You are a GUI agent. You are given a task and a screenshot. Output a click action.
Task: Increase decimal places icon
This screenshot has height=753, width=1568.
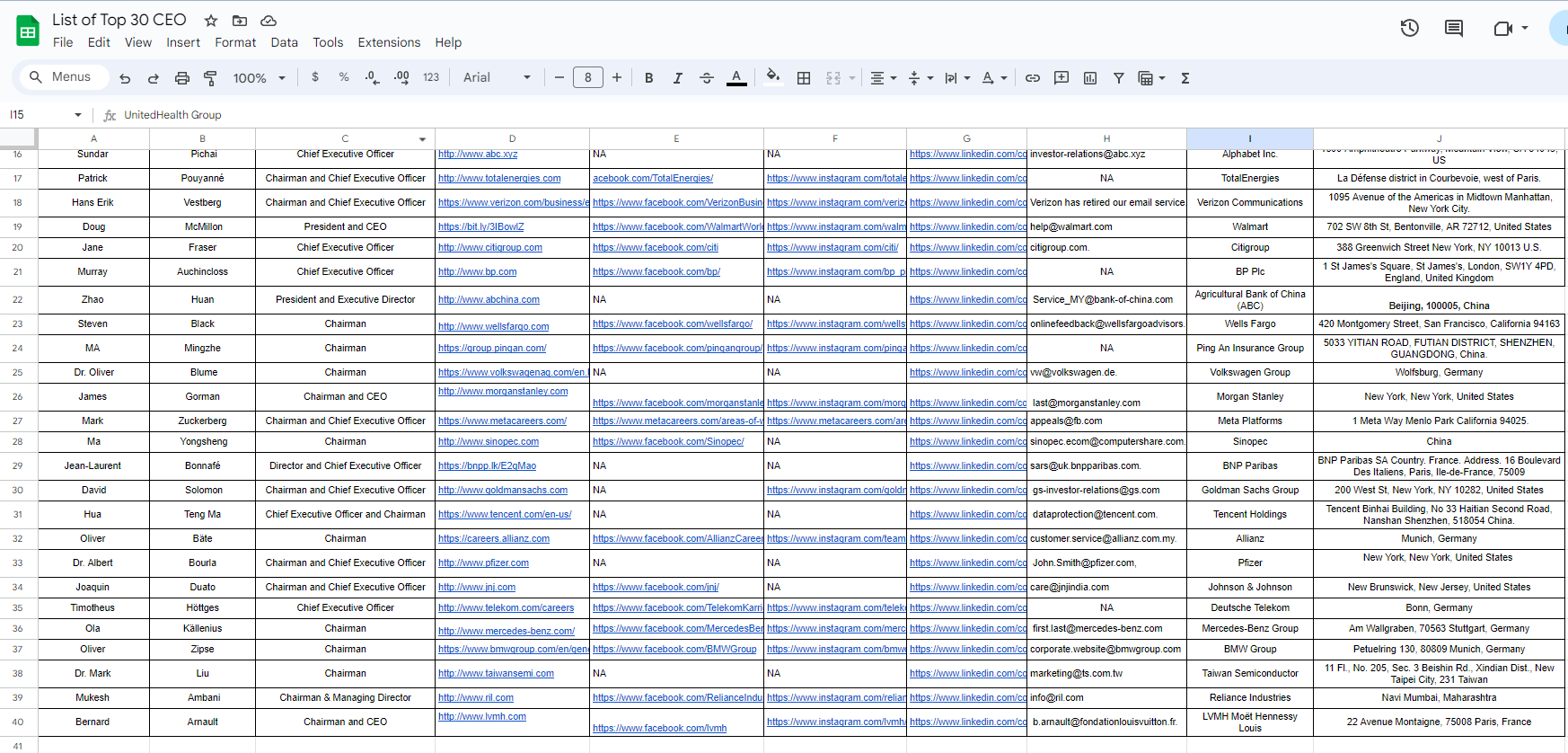(x=401, y=77)
